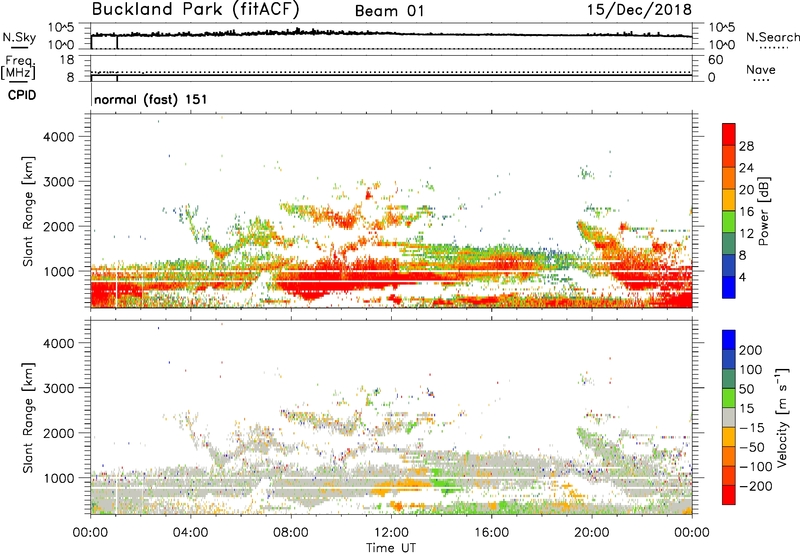
Task: Click "3000" on the power panel range axis
Action: click(x=59, y=182)
